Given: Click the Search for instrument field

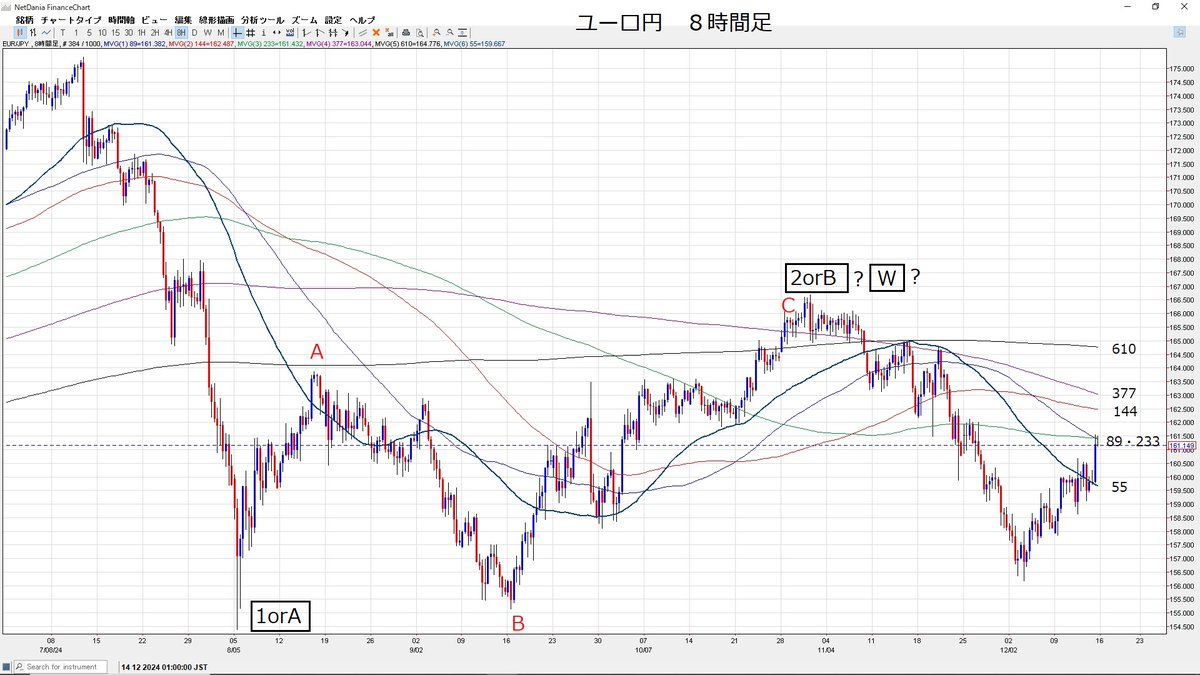Looking at the screenshot, I should [61, 666].
